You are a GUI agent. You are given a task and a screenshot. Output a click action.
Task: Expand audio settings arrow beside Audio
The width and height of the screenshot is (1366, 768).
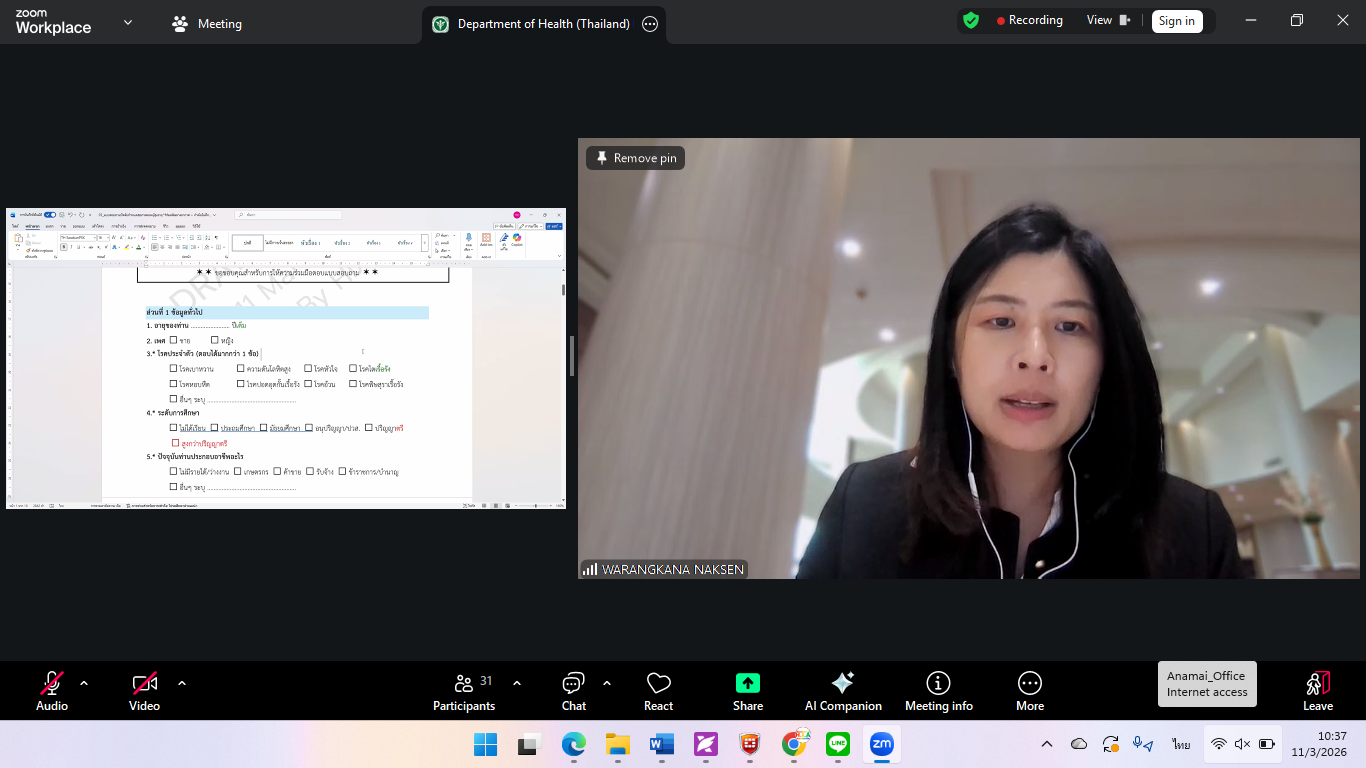[x=84, y=684]
